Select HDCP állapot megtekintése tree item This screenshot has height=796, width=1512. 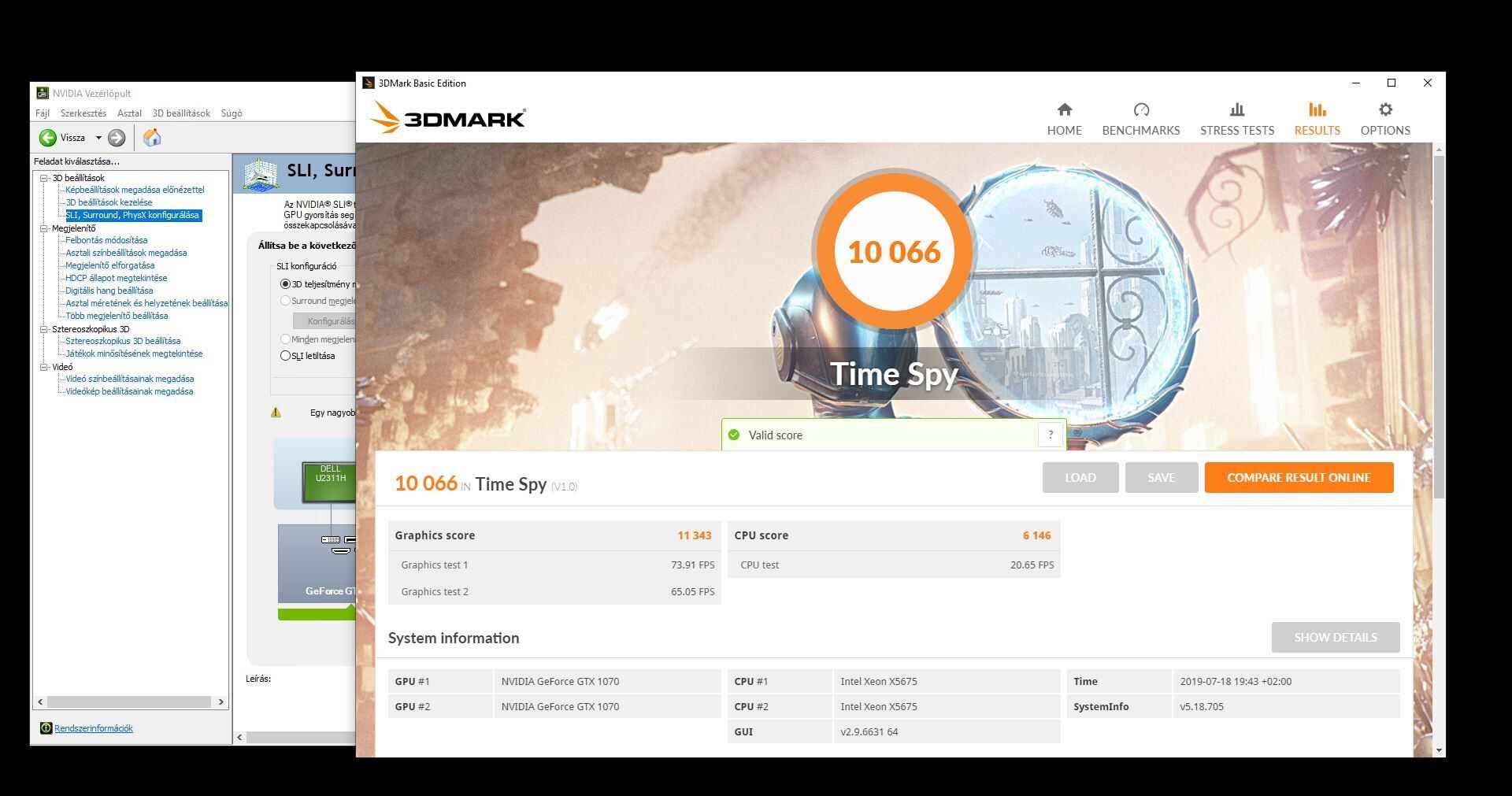[117, 278]
